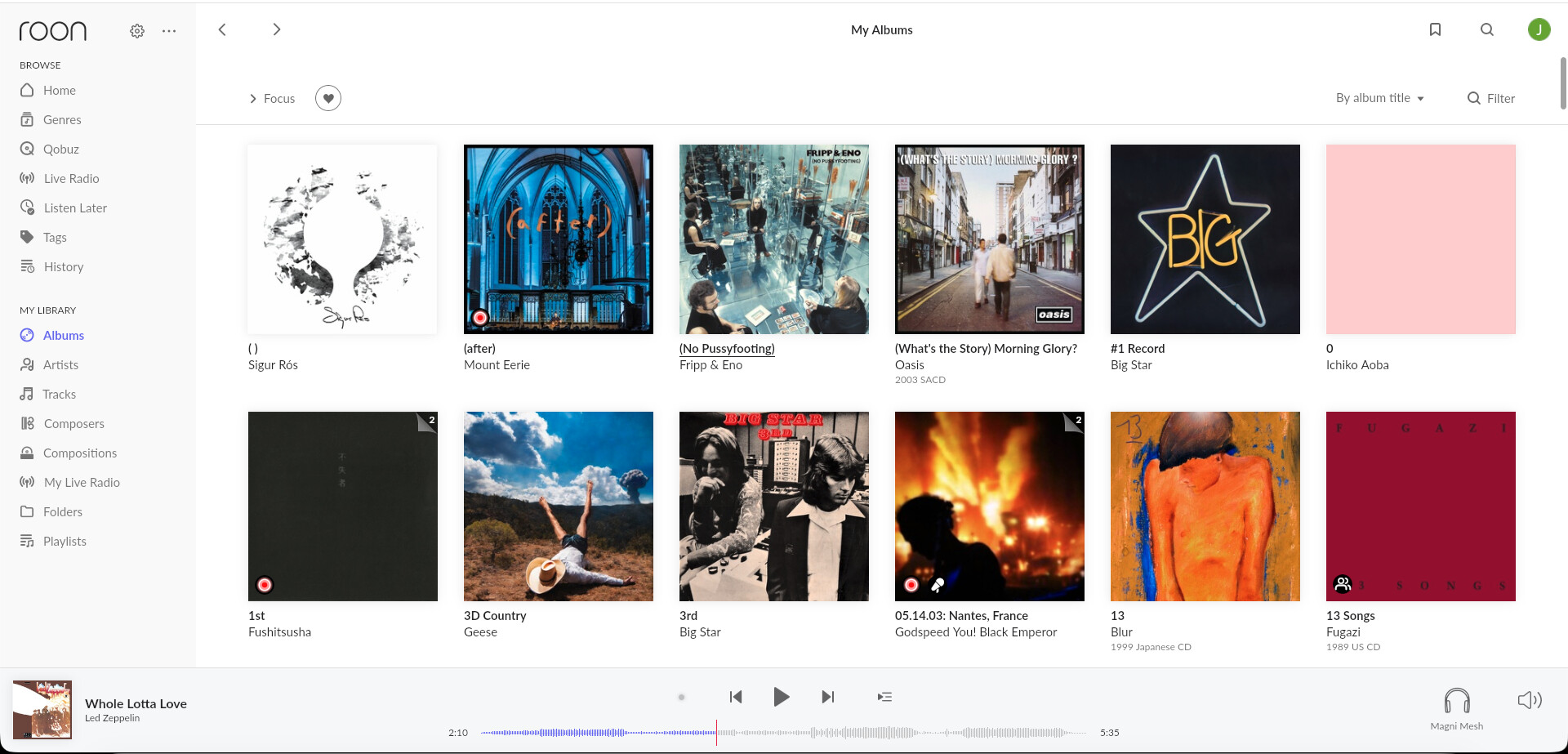Go forward with the right arrow

coord(277,29)
